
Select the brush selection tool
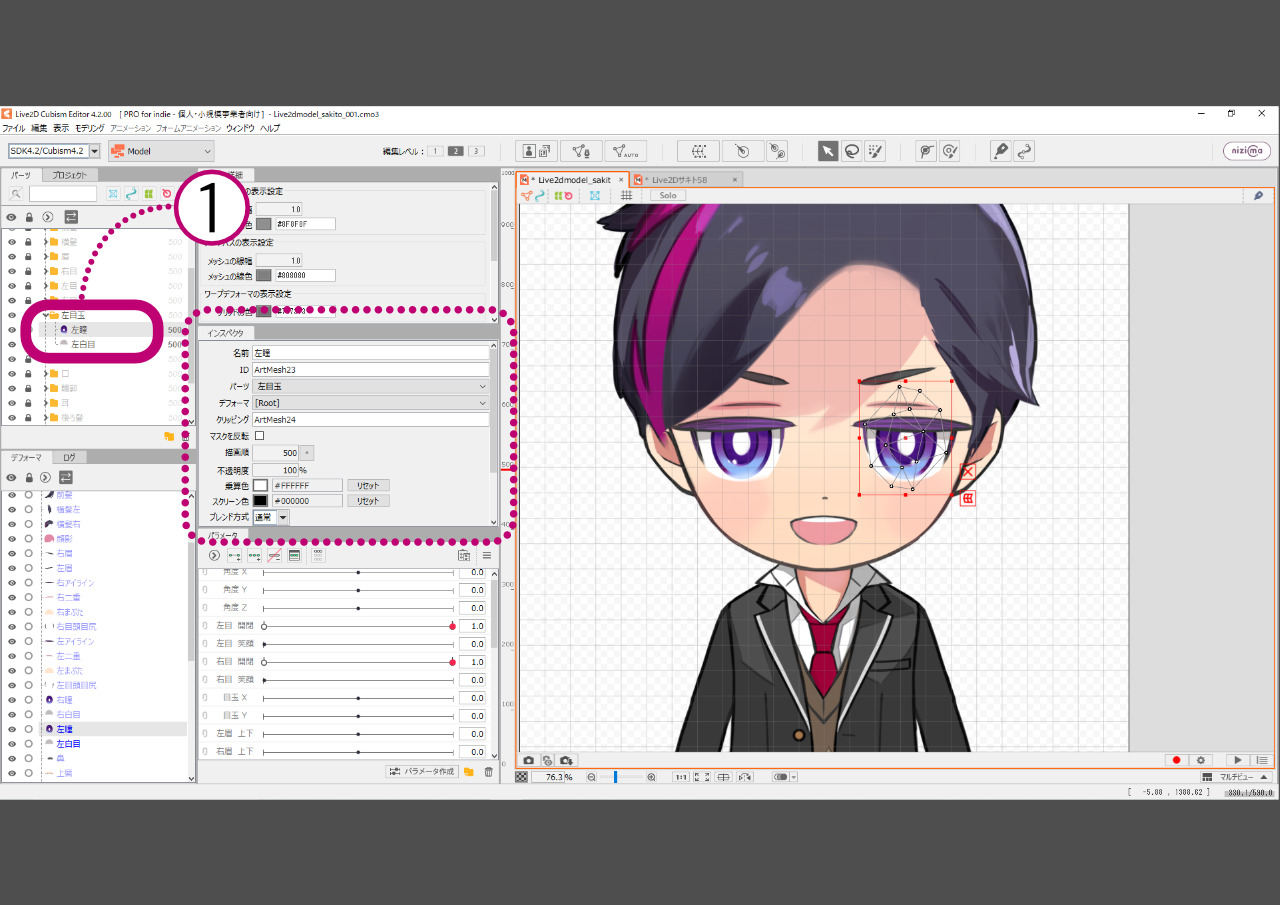[x=875, y=151]
